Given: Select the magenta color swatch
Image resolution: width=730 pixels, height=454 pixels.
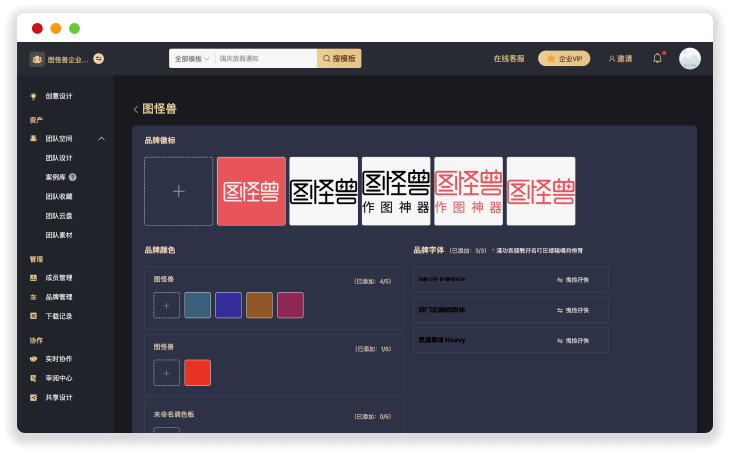Looking at the screenshot, I should tap(291, 305).
